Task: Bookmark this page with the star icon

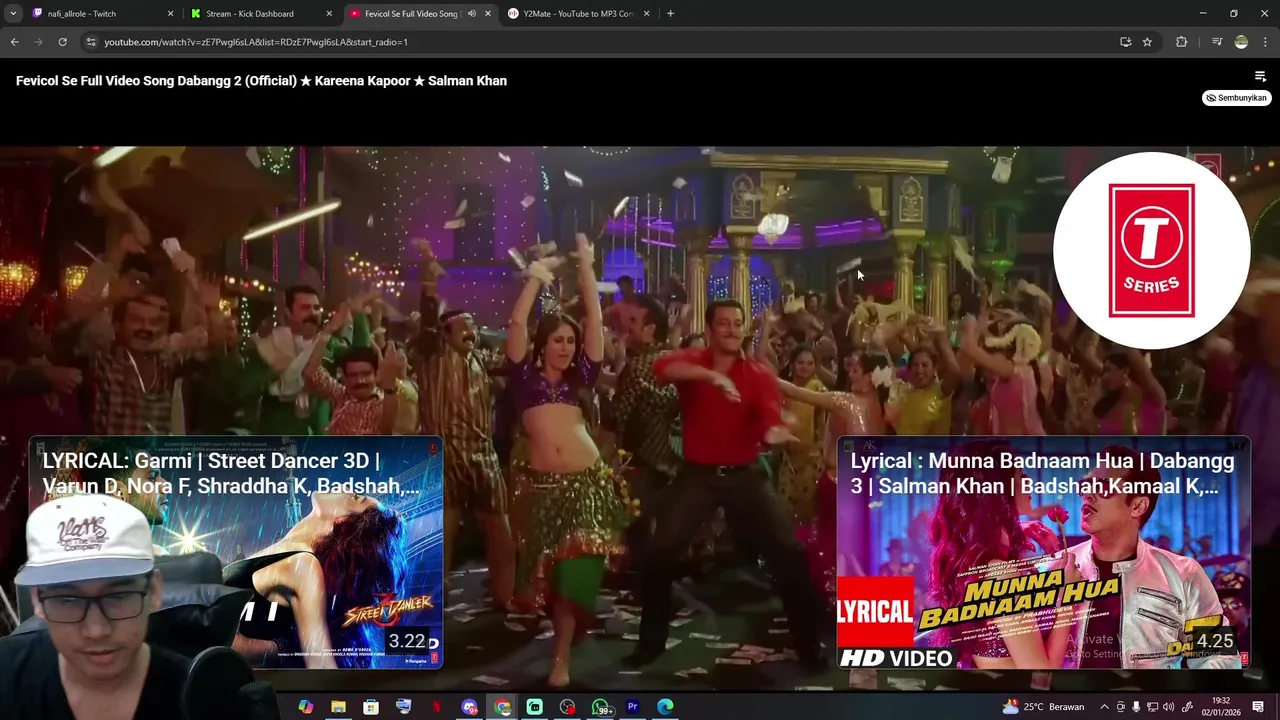Action: point(1147,42)
